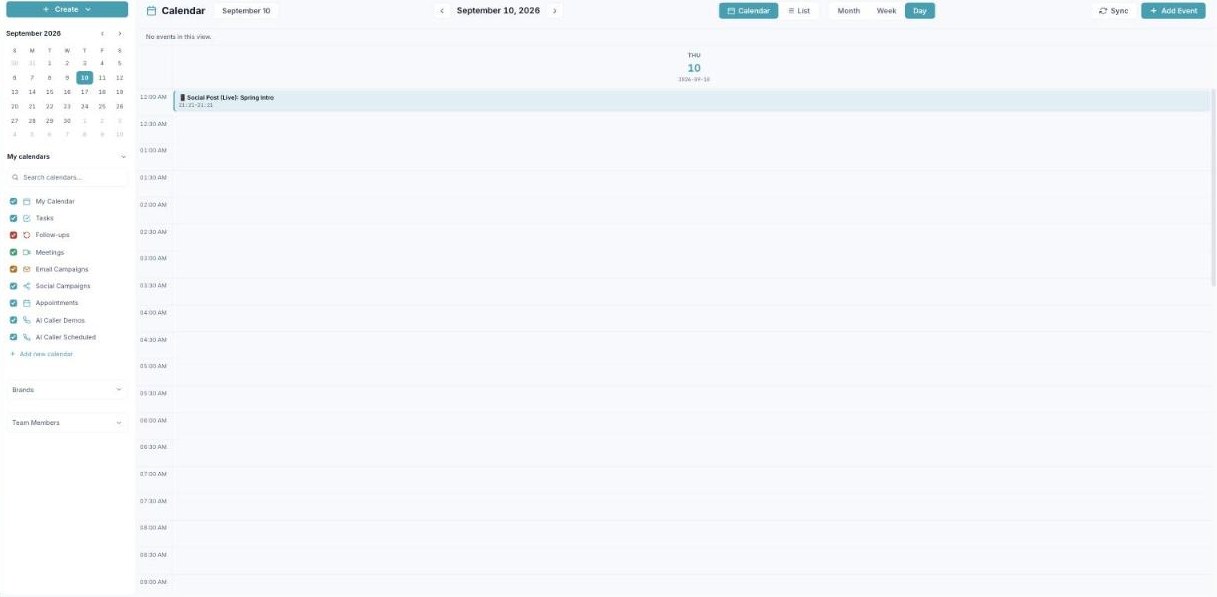Screen dimensions: 1217x597
Task: Switch to the Month view
Action: coord(848,11)
